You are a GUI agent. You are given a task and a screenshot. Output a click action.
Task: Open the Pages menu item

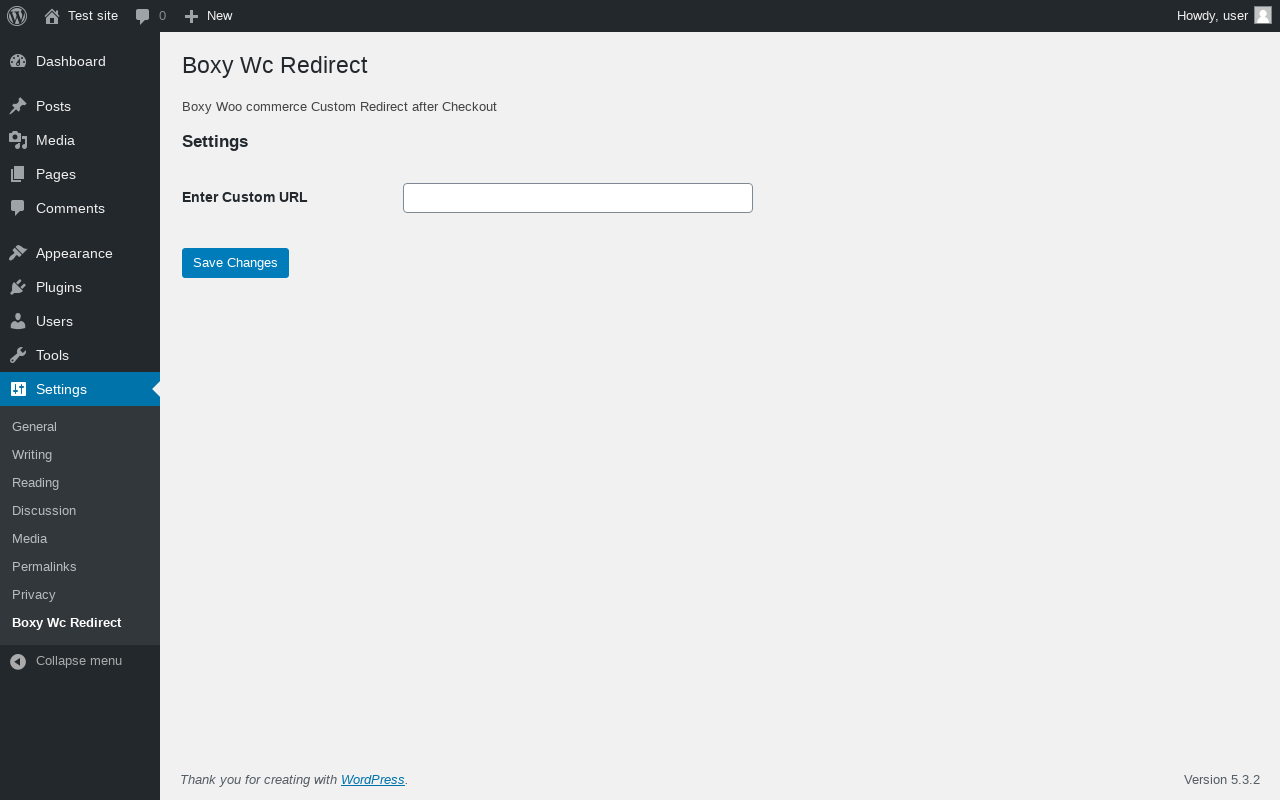(x=56, y=174)
